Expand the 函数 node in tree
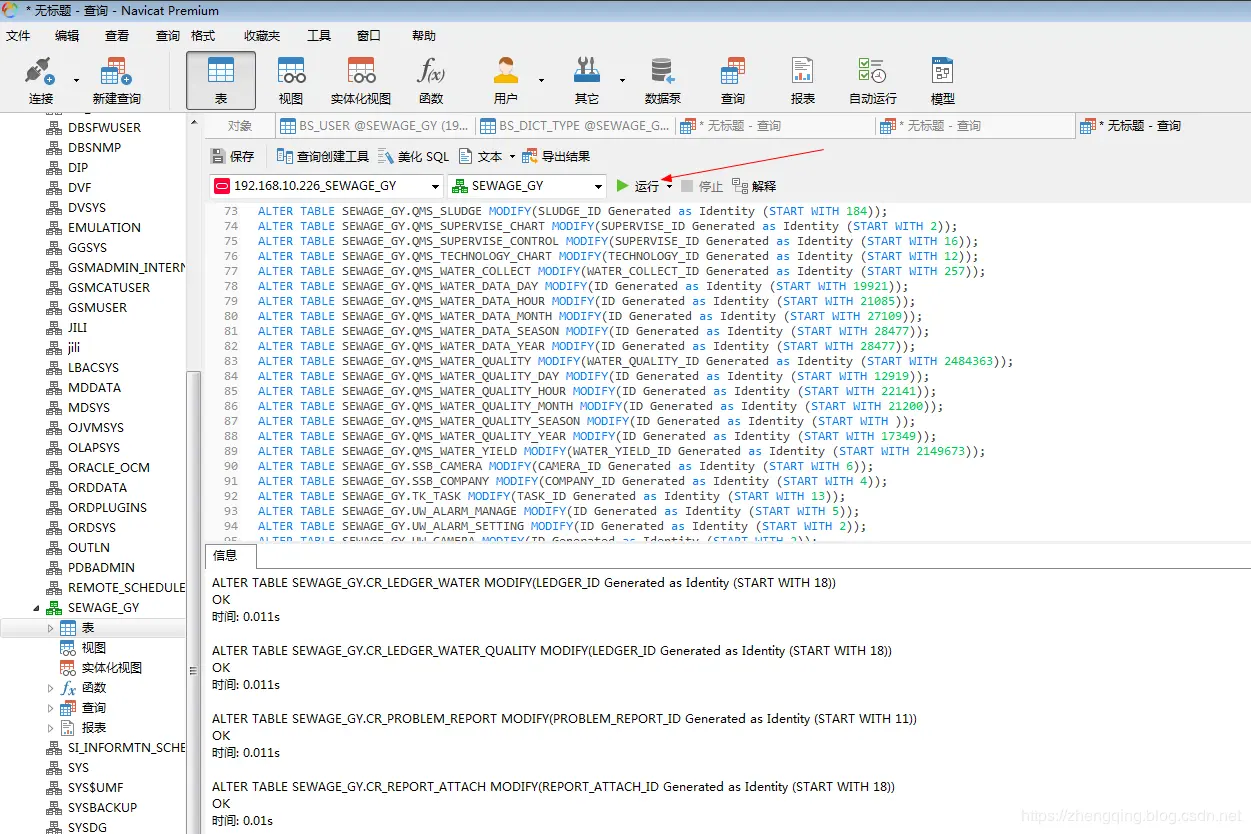 tap(51, 688)
